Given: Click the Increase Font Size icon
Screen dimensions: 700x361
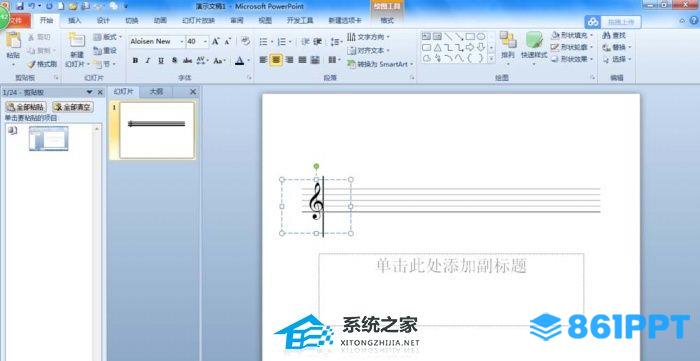Looking at the screenshot, I should [216, 41].
